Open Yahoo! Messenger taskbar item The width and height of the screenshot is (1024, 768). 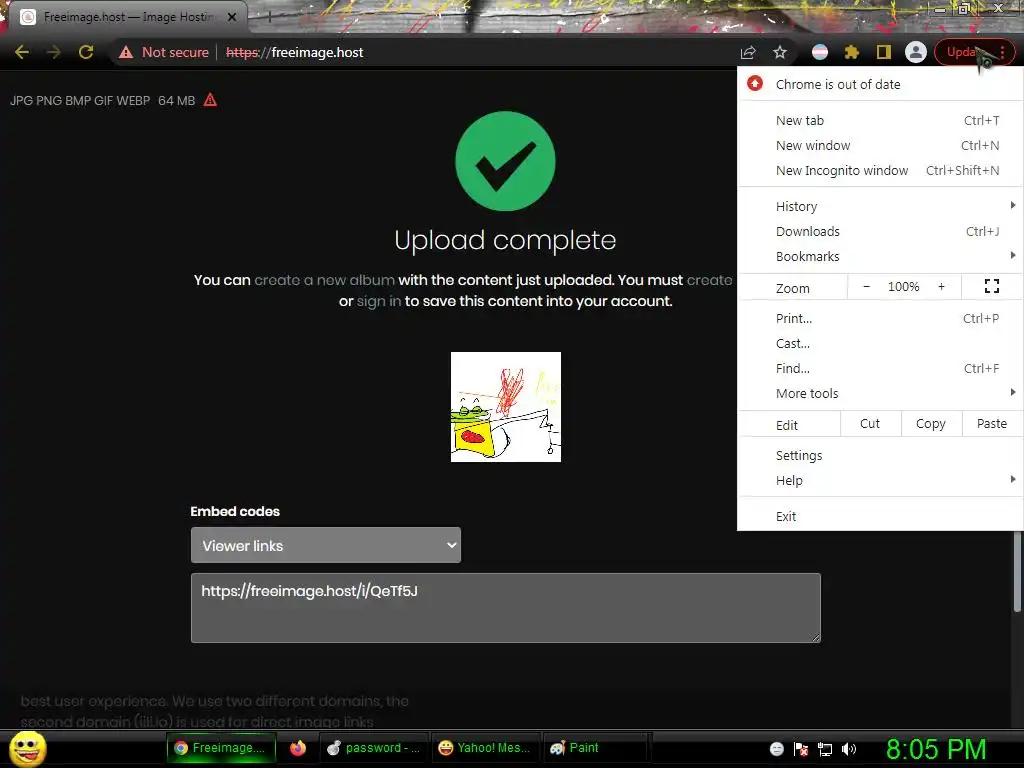click(x=484, y=748)
